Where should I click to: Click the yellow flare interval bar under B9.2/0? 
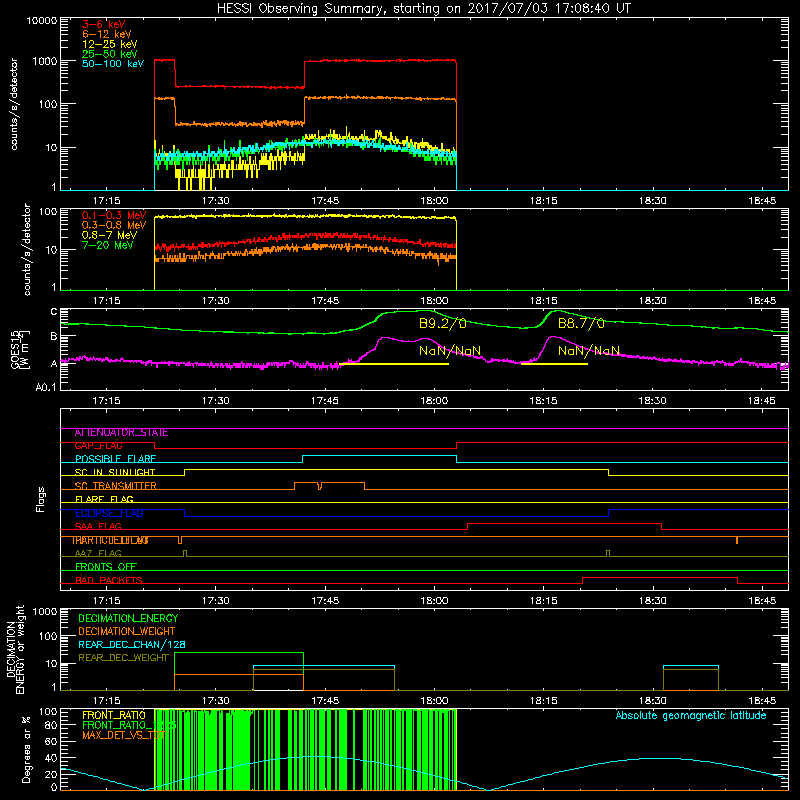(394, 364)
